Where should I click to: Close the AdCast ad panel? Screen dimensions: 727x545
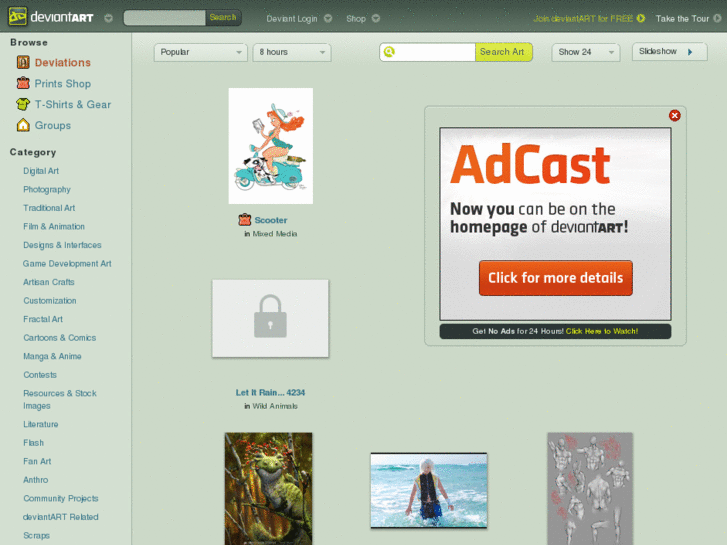[675, 115]
